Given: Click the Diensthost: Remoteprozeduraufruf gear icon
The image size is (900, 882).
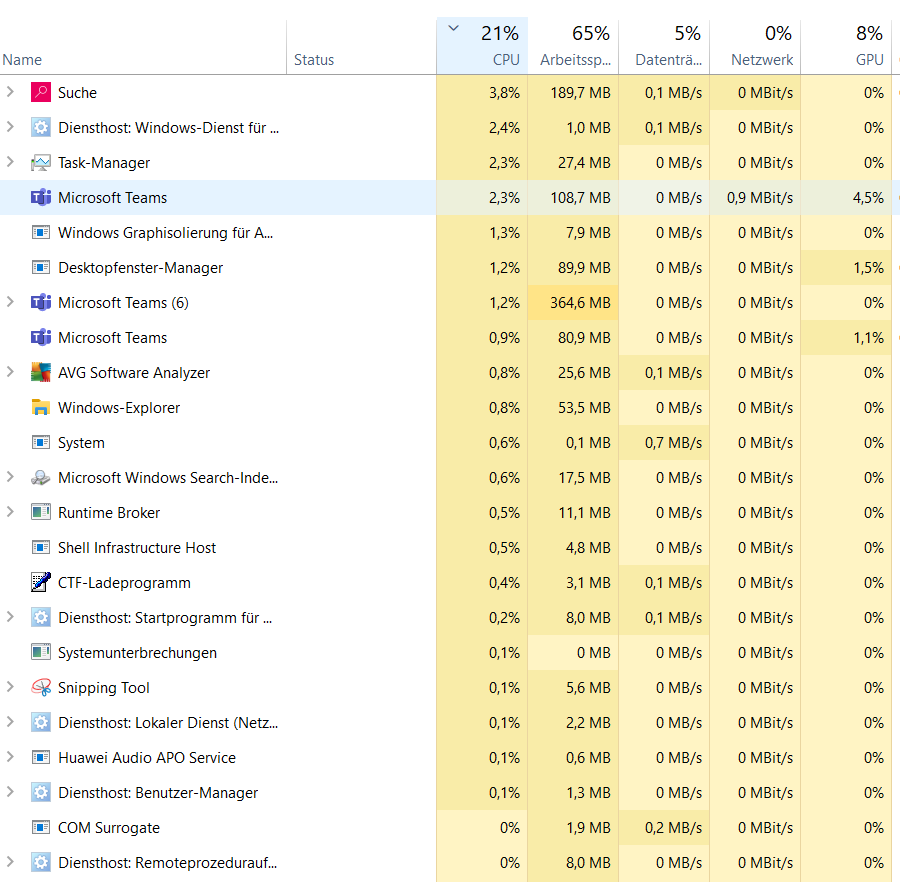Looking at the screenshot, I should pyautogui.click(x=41, y=862).
